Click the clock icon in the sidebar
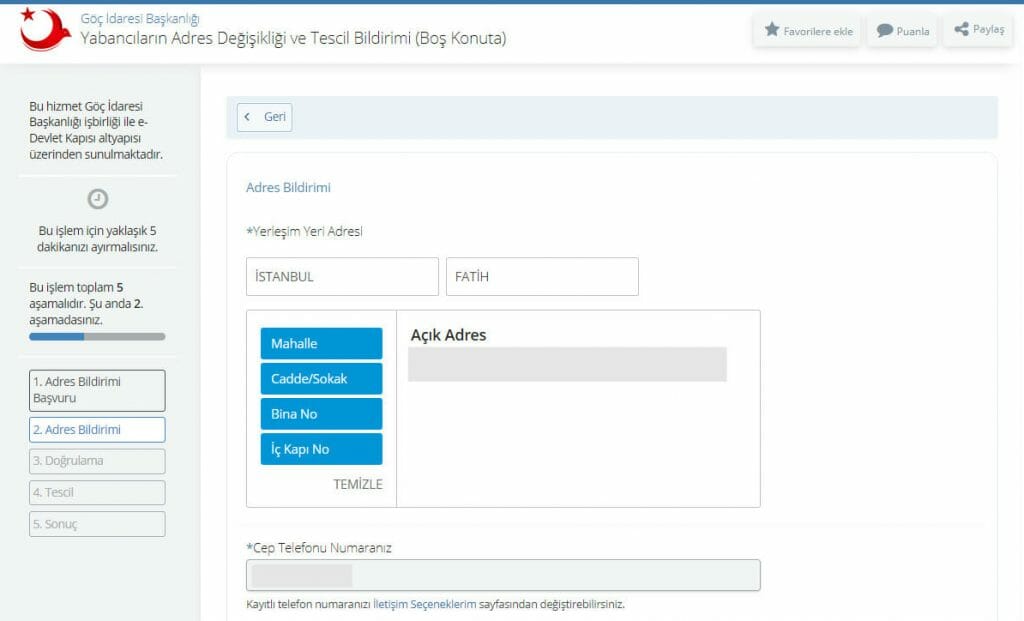The image size is (1024, 621). [98, 198]
